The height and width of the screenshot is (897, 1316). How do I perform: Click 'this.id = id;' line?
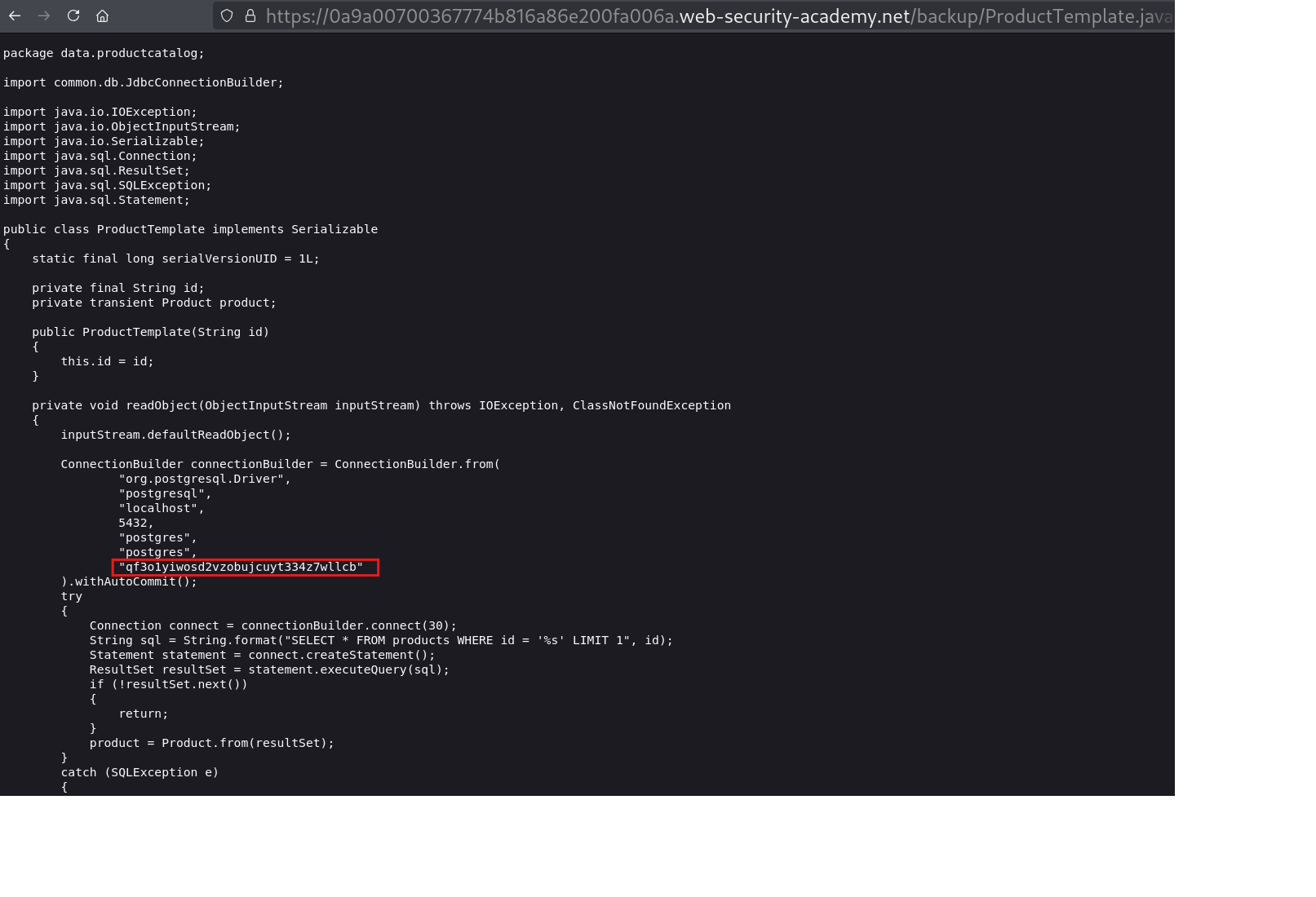[x=107, y=361]
